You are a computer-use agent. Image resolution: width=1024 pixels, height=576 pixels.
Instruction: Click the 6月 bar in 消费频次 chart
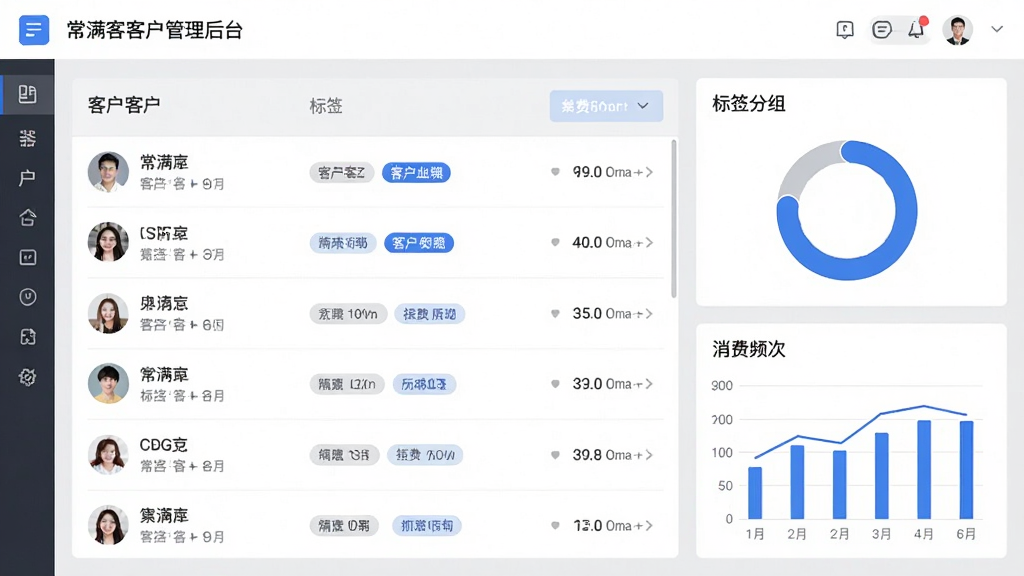click(967, 470)
